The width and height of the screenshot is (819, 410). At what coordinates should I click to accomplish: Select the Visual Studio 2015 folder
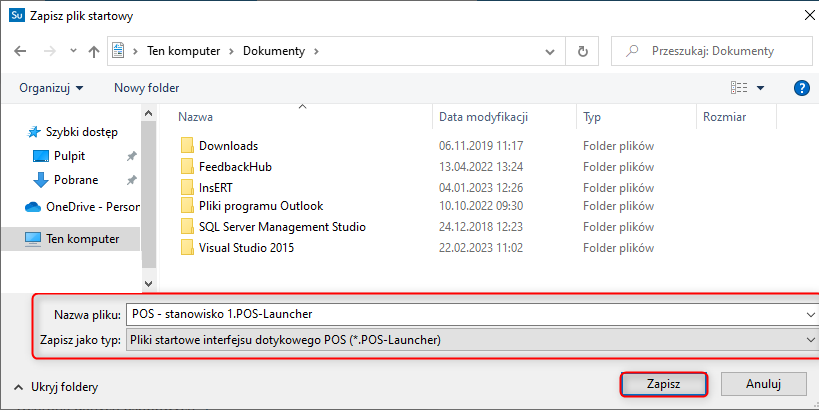click(247, 248)
